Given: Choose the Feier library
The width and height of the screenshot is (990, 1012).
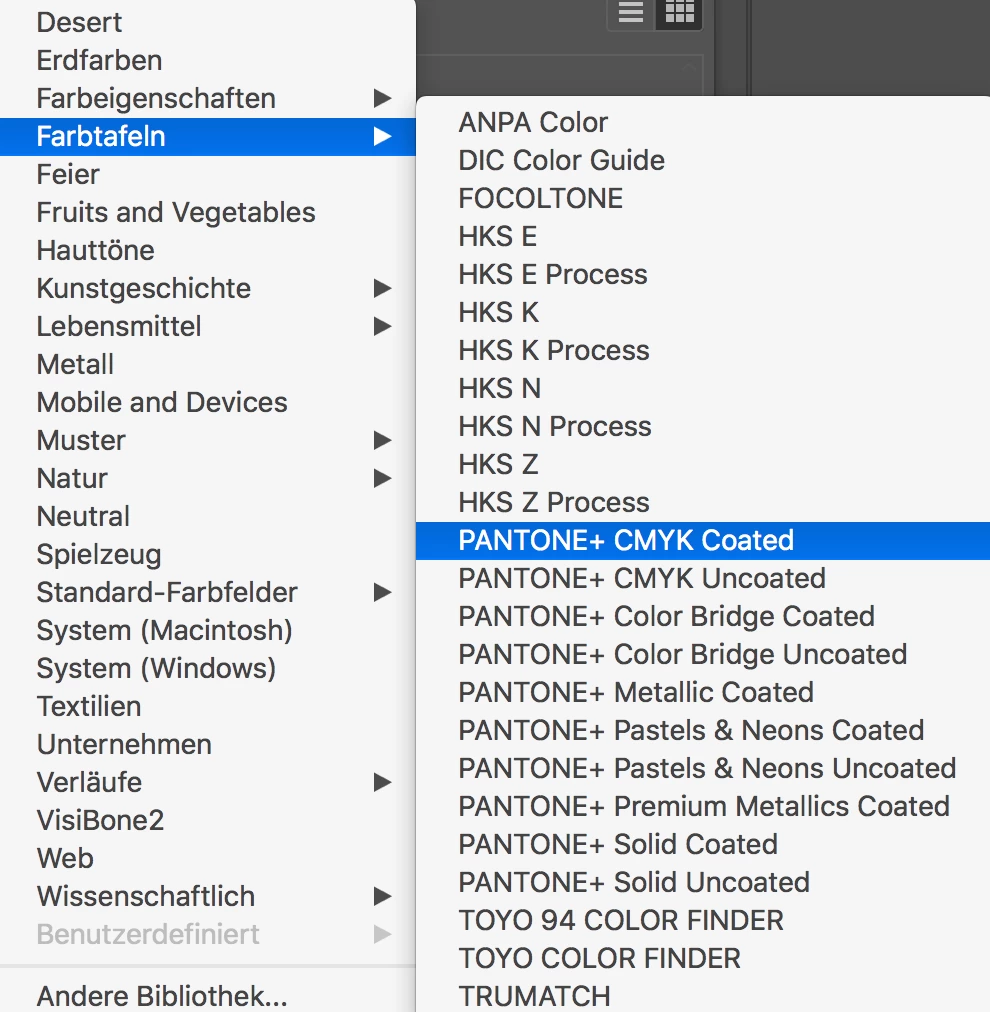Looking at the screenshot, I should pos(208,175).
